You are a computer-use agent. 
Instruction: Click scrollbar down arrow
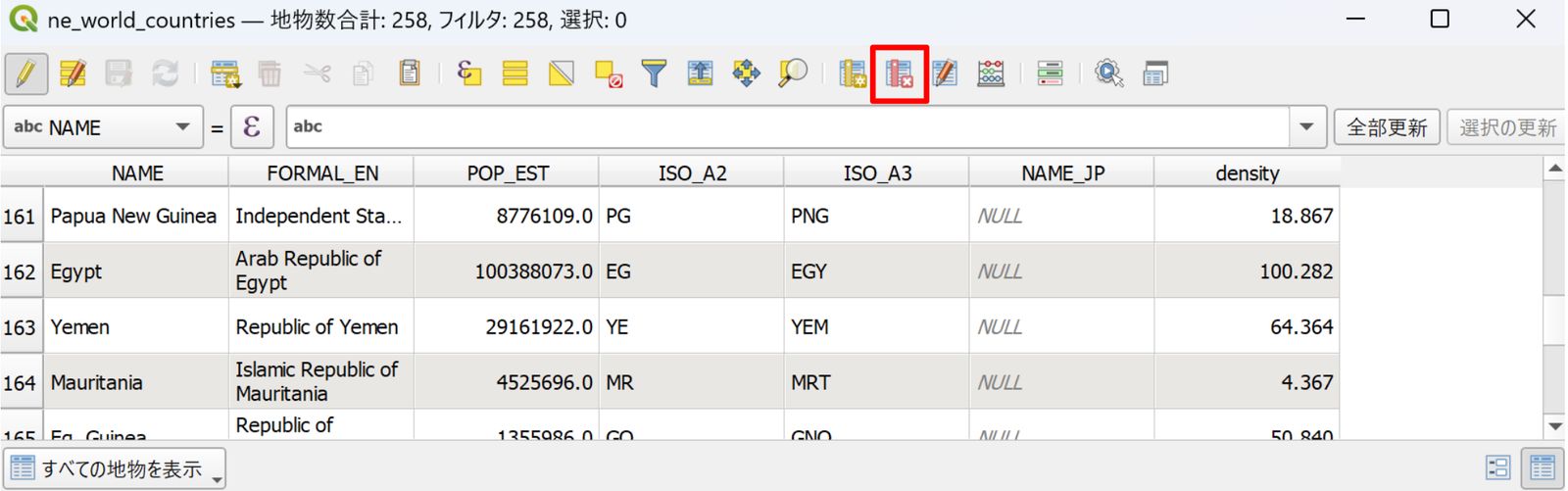[x=1554, y=426]
